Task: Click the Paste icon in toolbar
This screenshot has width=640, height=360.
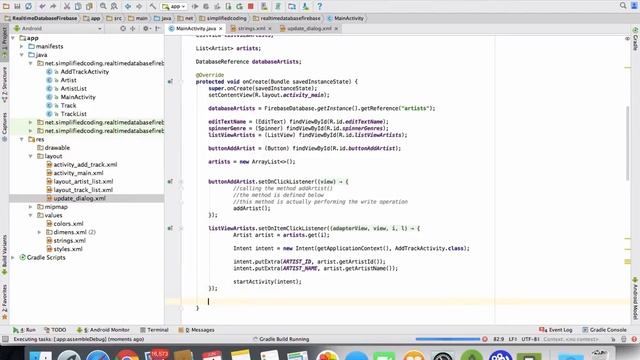Action: point(89,6)
